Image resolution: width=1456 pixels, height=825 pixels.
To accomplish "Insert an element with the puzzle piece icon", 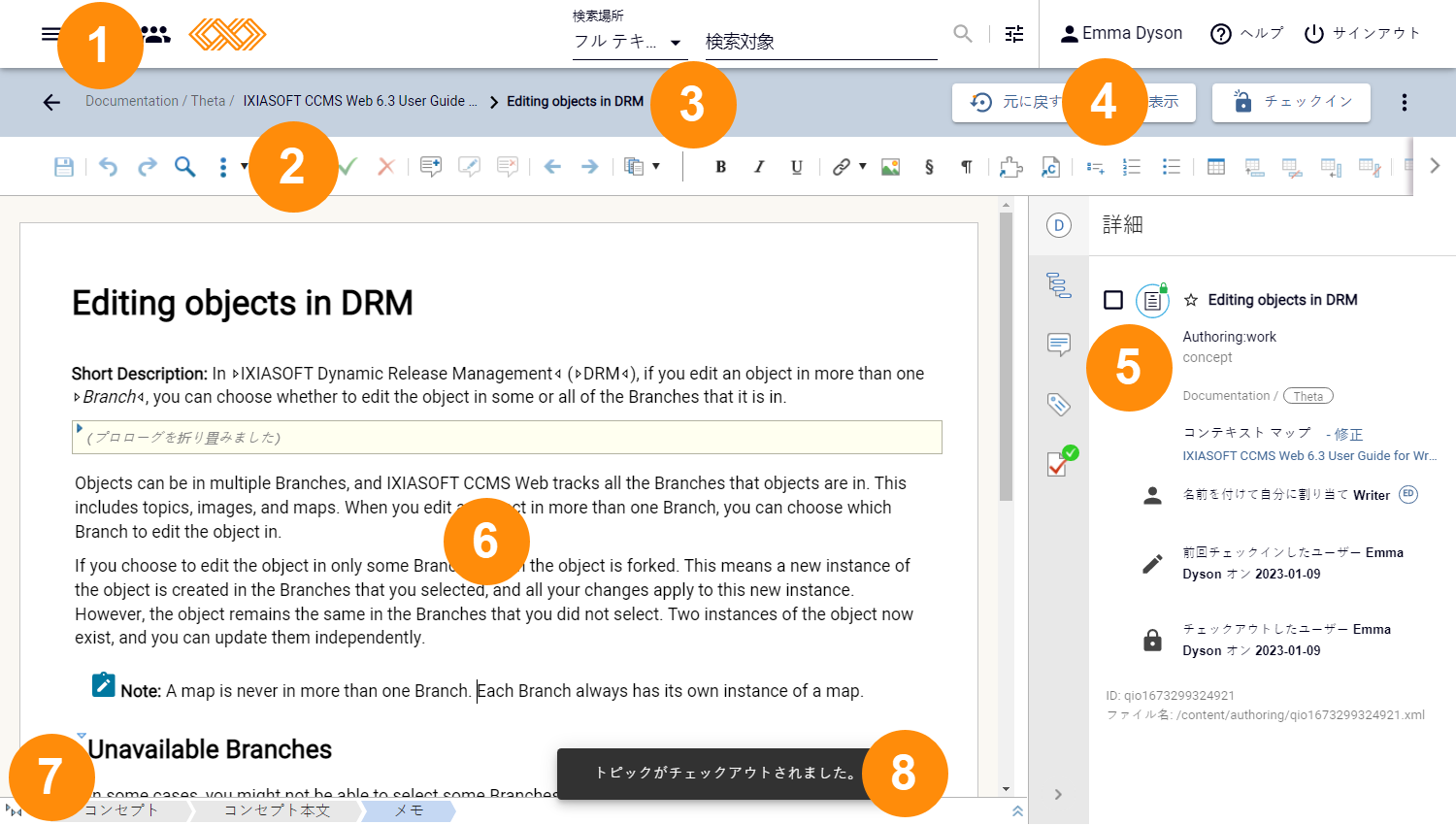I will (x=1011, y=167).
